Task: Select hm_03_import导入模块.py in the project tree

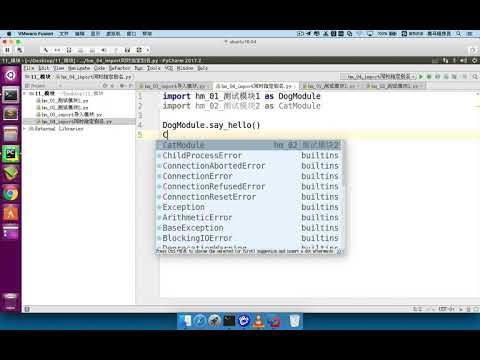Action: [69, 115]
